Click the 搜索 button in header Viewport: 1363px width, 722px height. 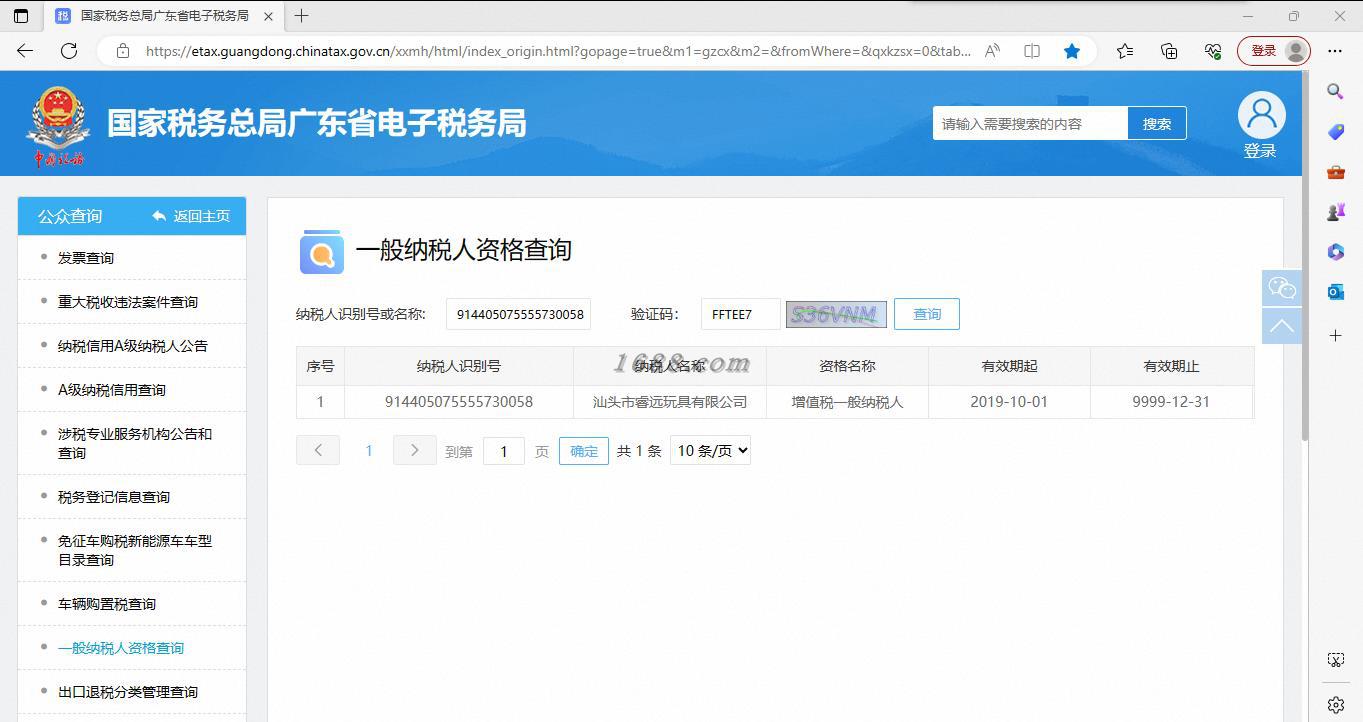pyautogui.click(x=1157, y=124)
